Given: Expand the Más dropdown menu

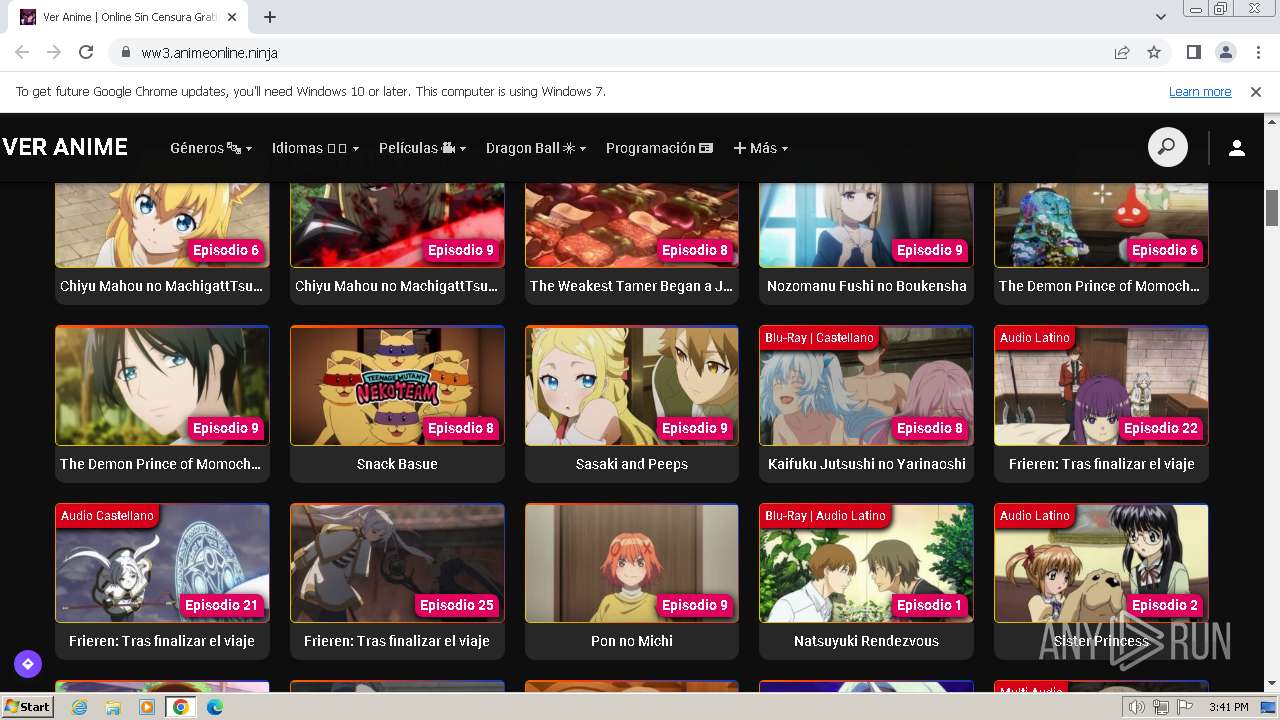Looking at the screenshot, I should (x=761, y=148).
